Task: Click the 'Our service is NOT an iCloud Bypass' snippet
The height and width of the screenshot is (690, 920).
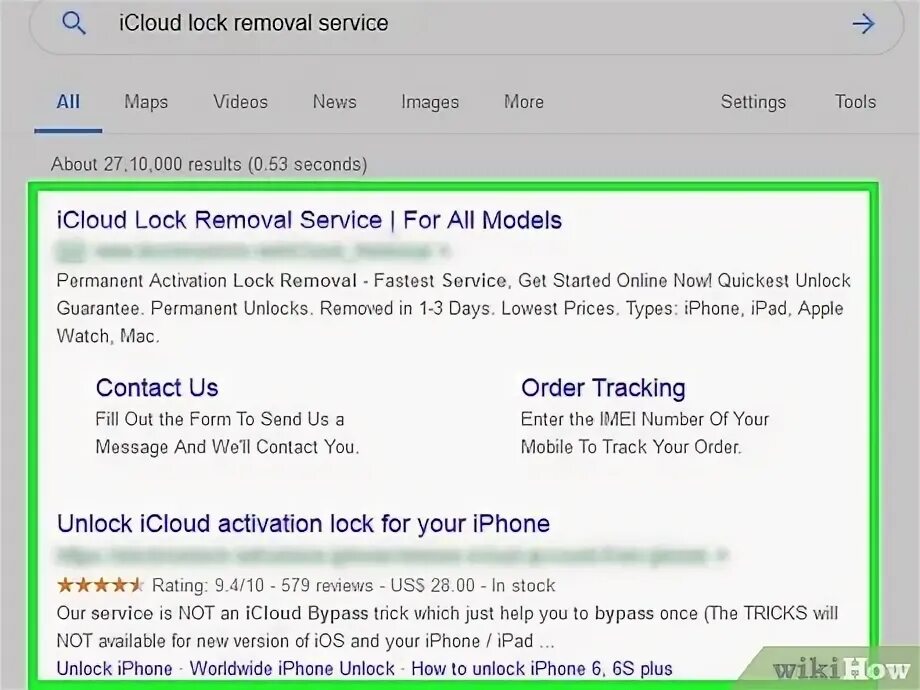Action: pos(447,613)
